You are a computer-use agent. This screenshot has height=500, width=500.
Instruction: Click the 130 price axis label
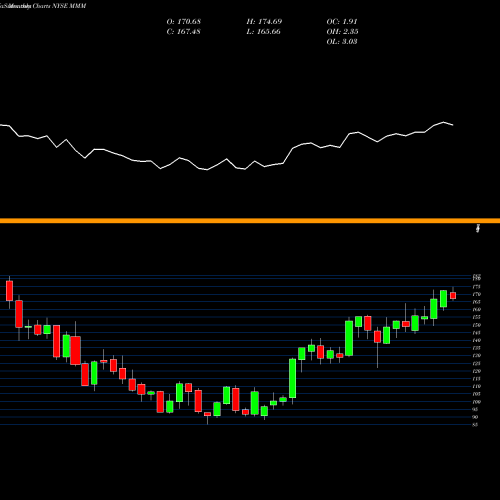[477, 356]
